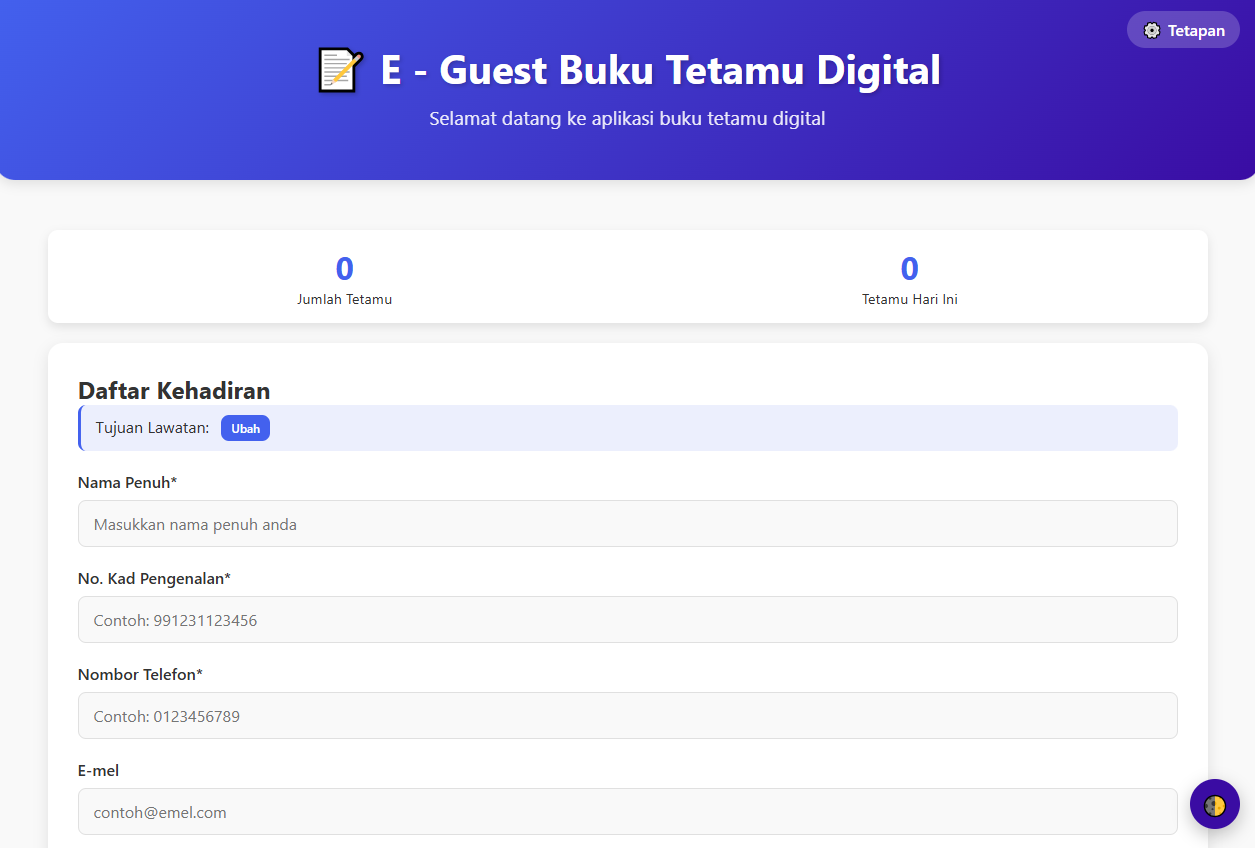Click the memo pad icon in the header
This screenshot has height=848, width=1255.
(338, 68)
